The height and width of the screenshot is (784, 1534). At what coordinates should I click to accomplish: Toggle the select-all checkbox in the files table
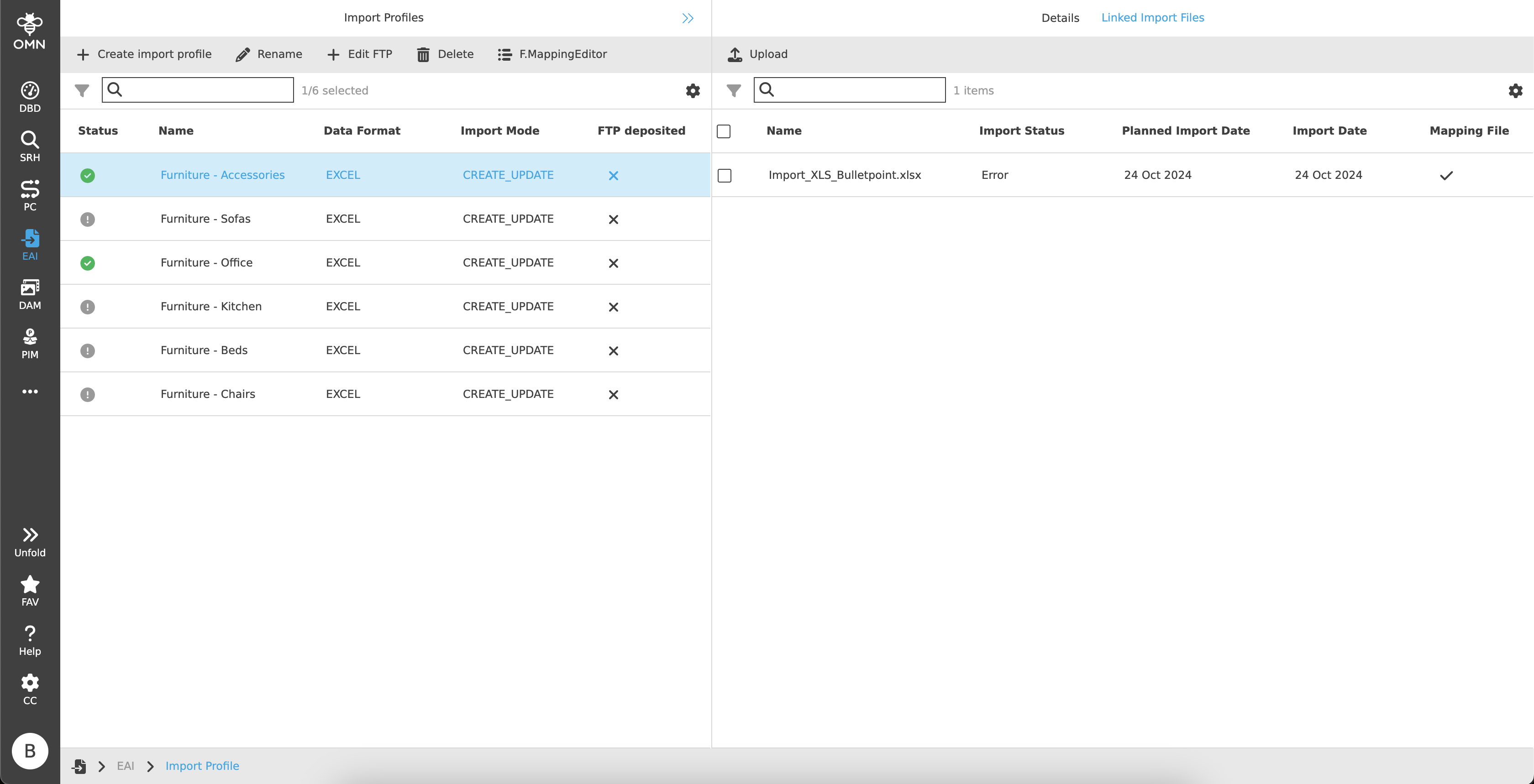(724, 131)
